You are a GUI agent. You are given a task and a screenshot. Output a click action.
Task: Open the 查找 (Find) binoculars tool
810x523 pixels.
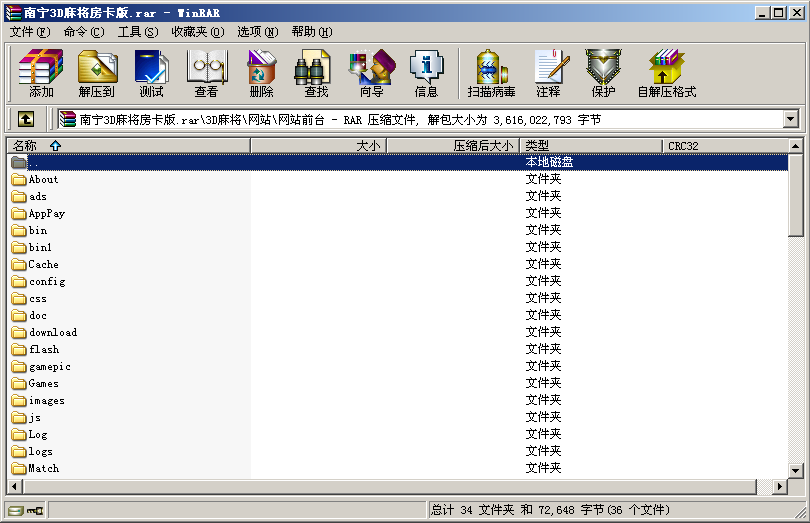316,73
